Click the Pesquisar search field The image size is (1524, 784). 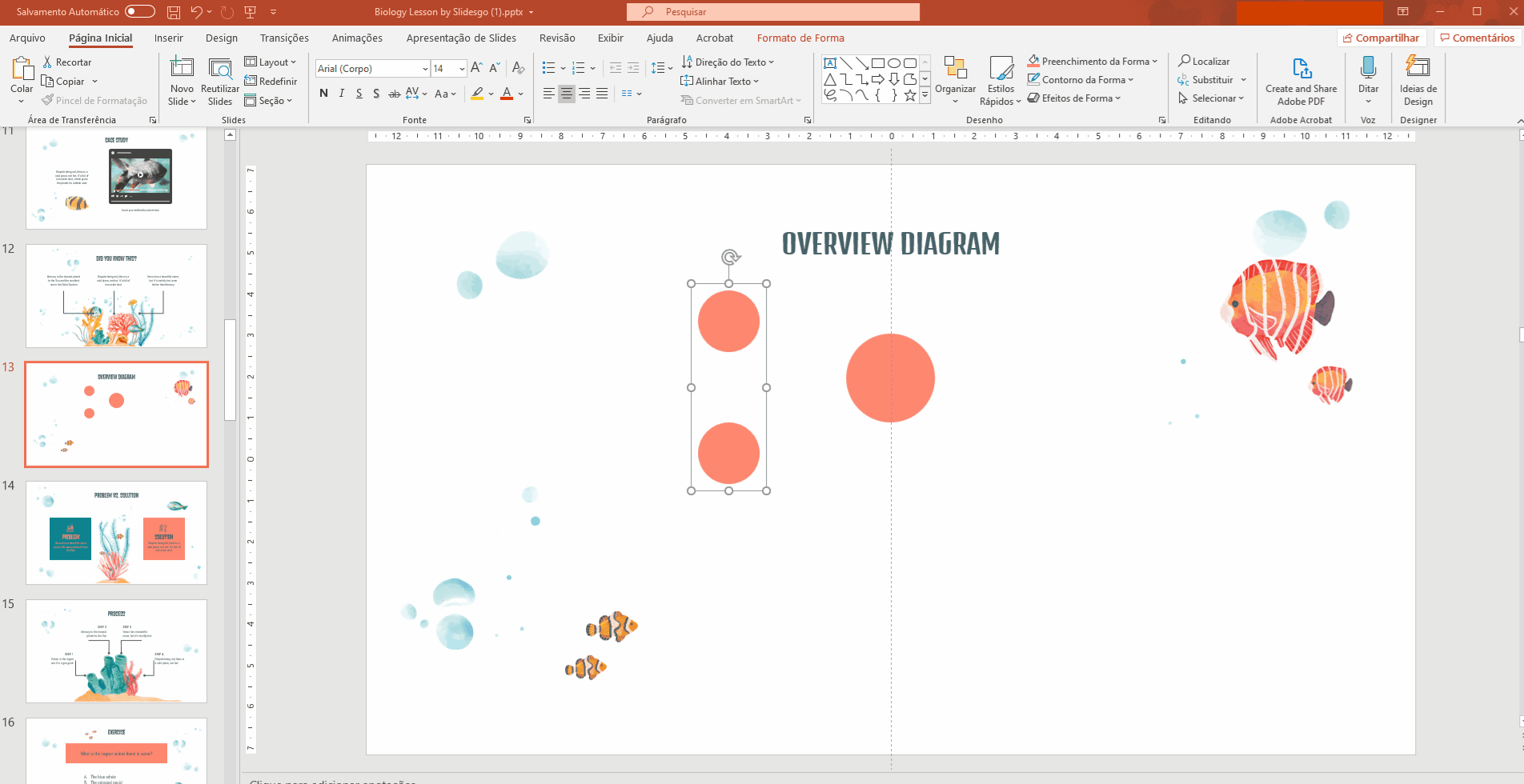pos(773,12)
